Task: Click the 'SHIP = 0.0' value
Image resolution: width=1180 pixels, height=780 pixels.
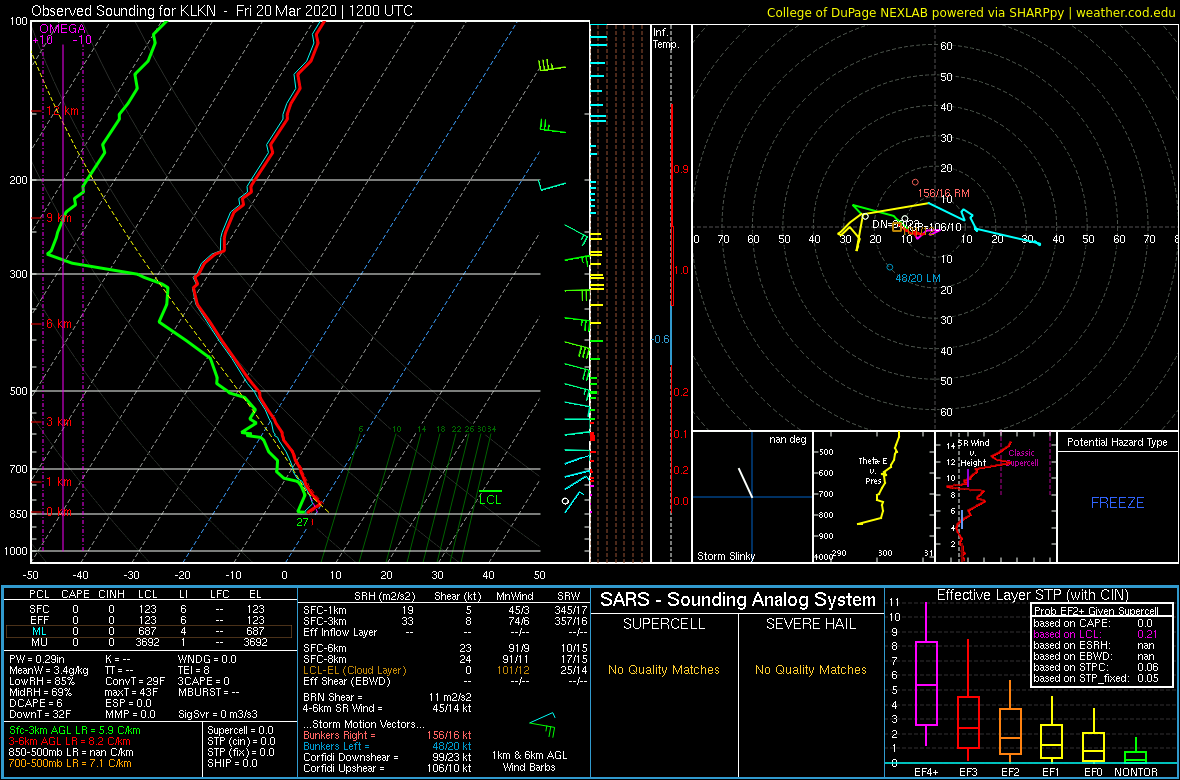Action: [235, 763]
